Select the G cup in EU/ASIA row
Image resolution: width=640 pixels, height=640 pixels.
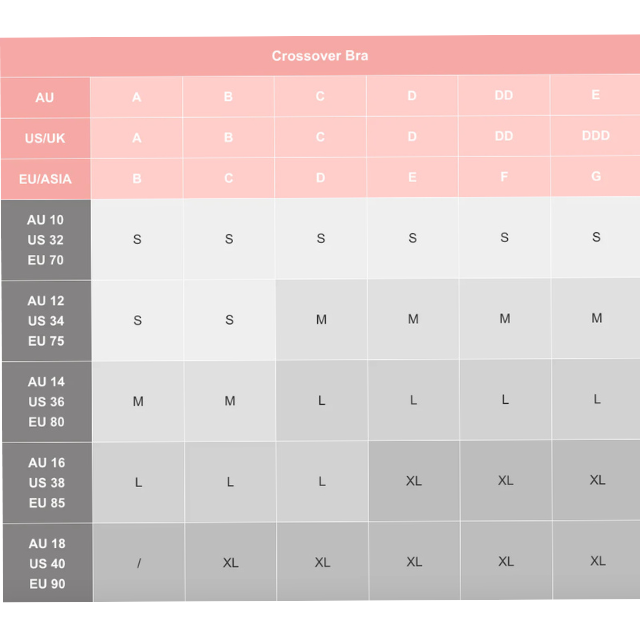point(596,177)
